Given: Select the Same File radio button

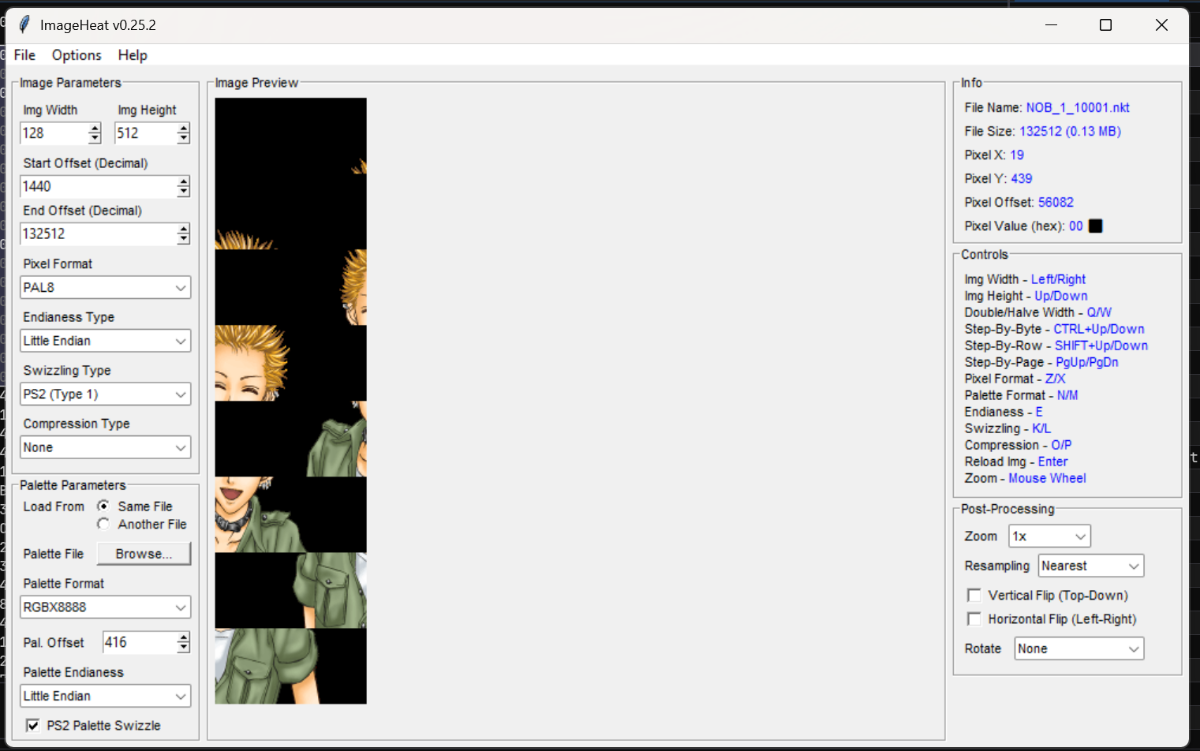Looking at the screenshot, I should coord(103,507).
